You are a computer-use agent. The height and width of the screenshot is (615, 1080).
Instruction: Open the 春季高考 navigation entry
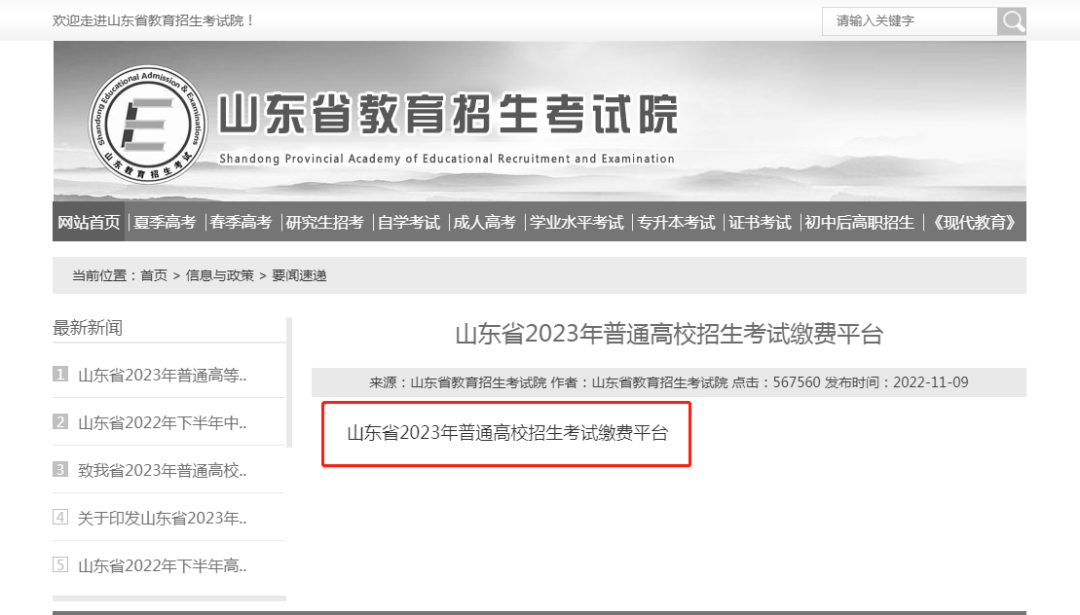click(242, 222)
